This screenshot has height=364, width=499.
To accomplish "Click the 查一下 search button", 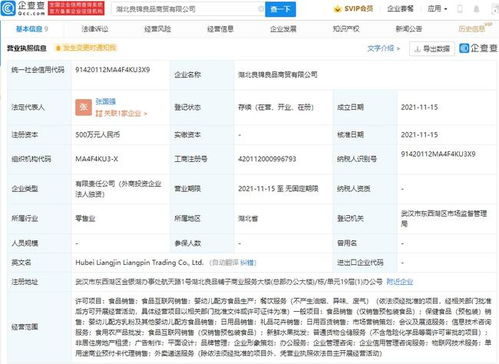I will [280, 9].
